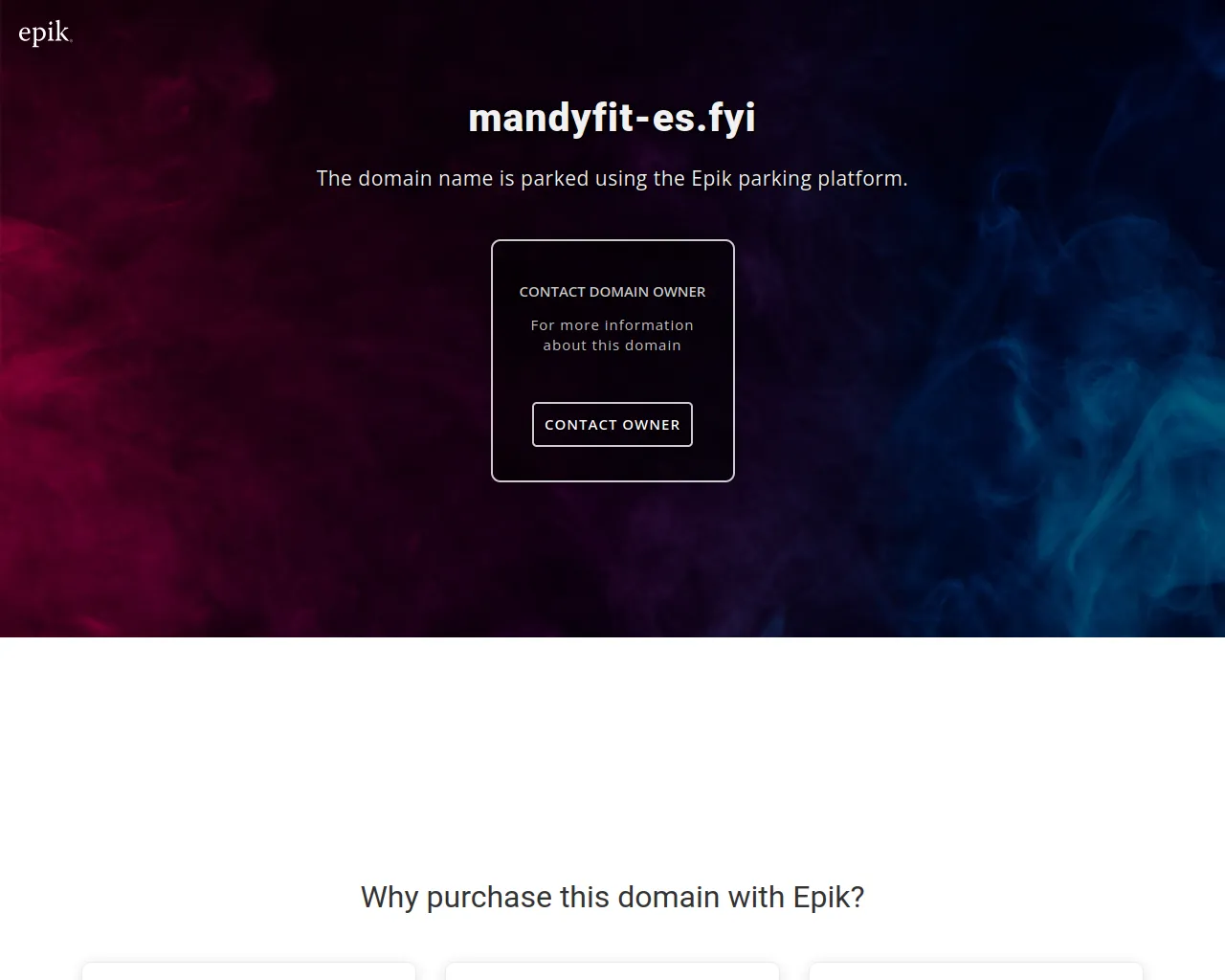This screenshot has width=1225, height=980.
Task: Click 'For more information about this domain' text
Action: 612,335
